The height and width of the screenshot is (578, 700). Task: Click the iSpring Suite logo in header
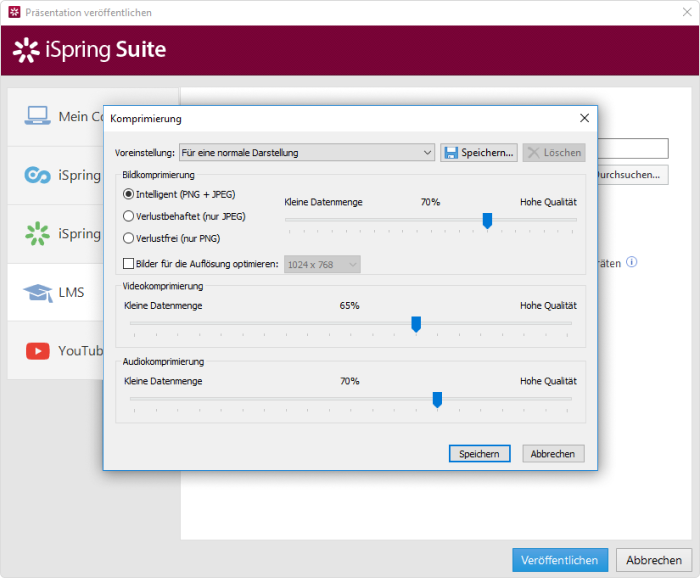pos(89,50)
